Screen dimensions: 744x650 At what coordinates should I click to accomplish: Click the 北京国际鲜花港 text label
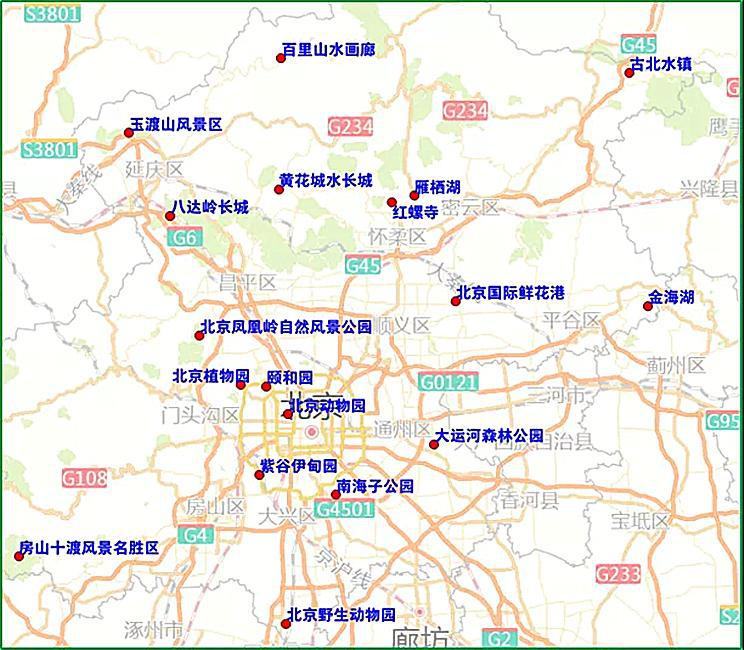[511, 293]
